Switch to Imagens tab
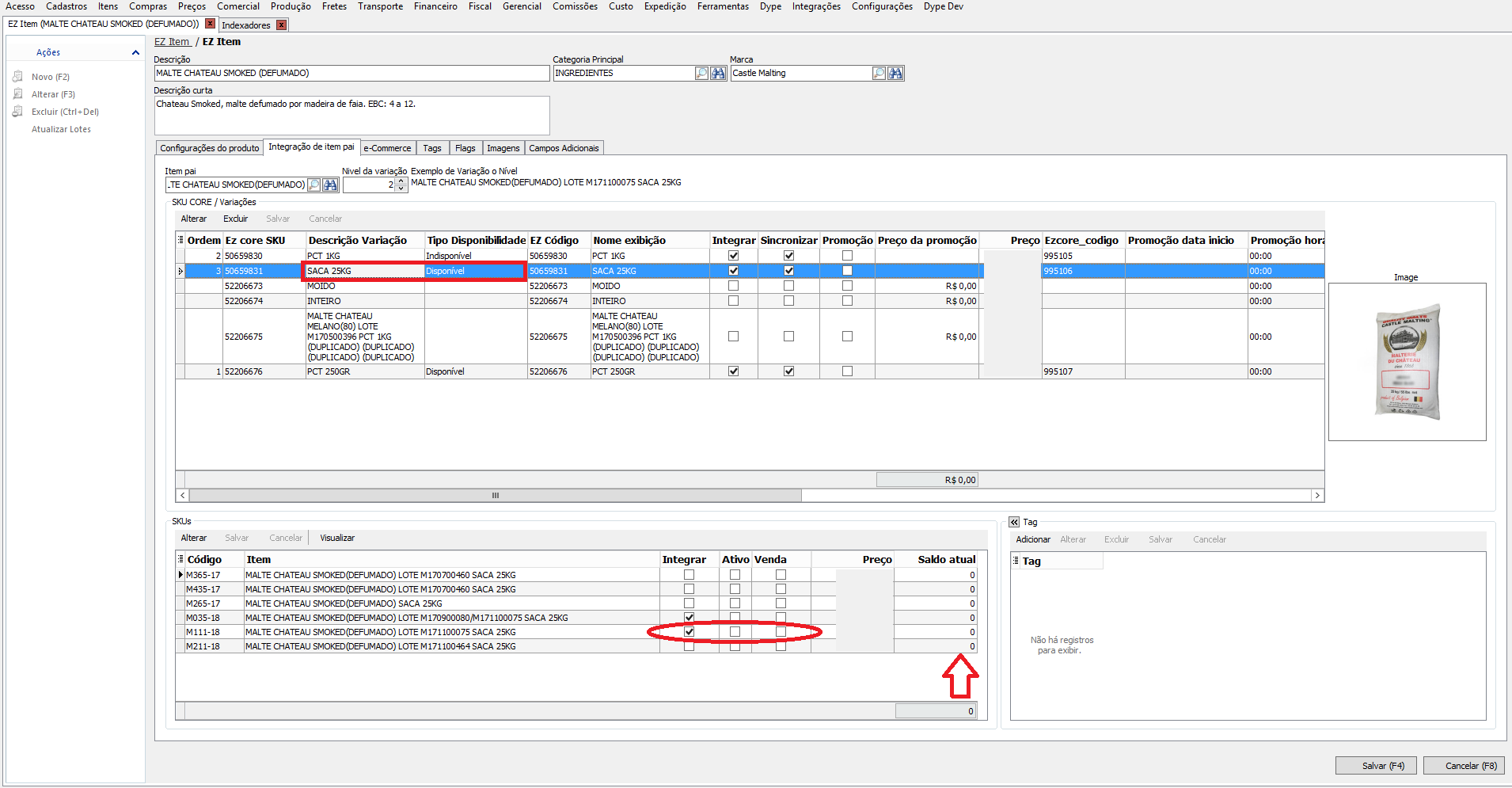This screenshot has height=788, width=1512. (503, 148)
